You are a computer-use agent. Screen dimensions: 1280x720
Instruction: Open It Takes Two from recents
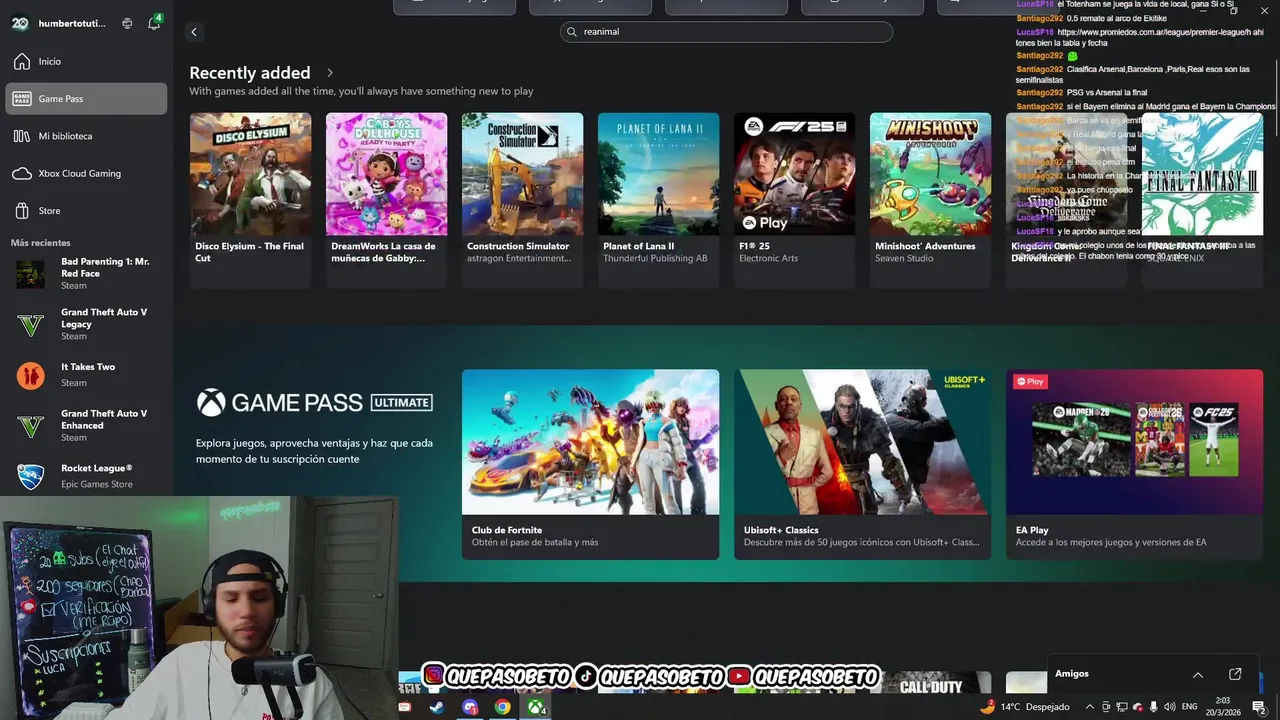(86, 375)
